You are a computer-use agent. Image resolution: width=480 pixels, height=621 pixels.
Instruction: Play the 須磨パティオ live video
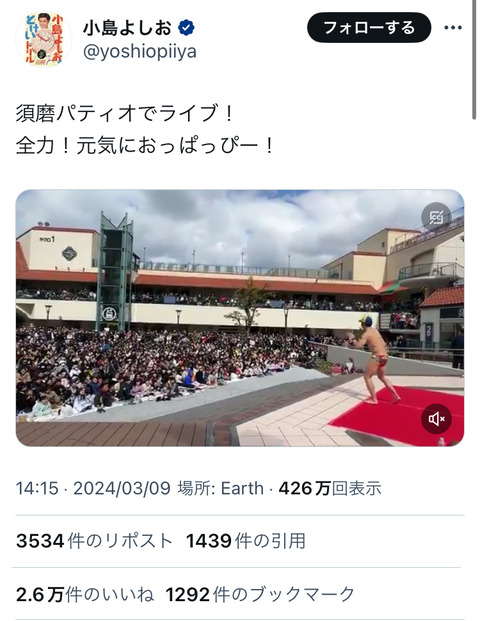click(x=240, y=318)
